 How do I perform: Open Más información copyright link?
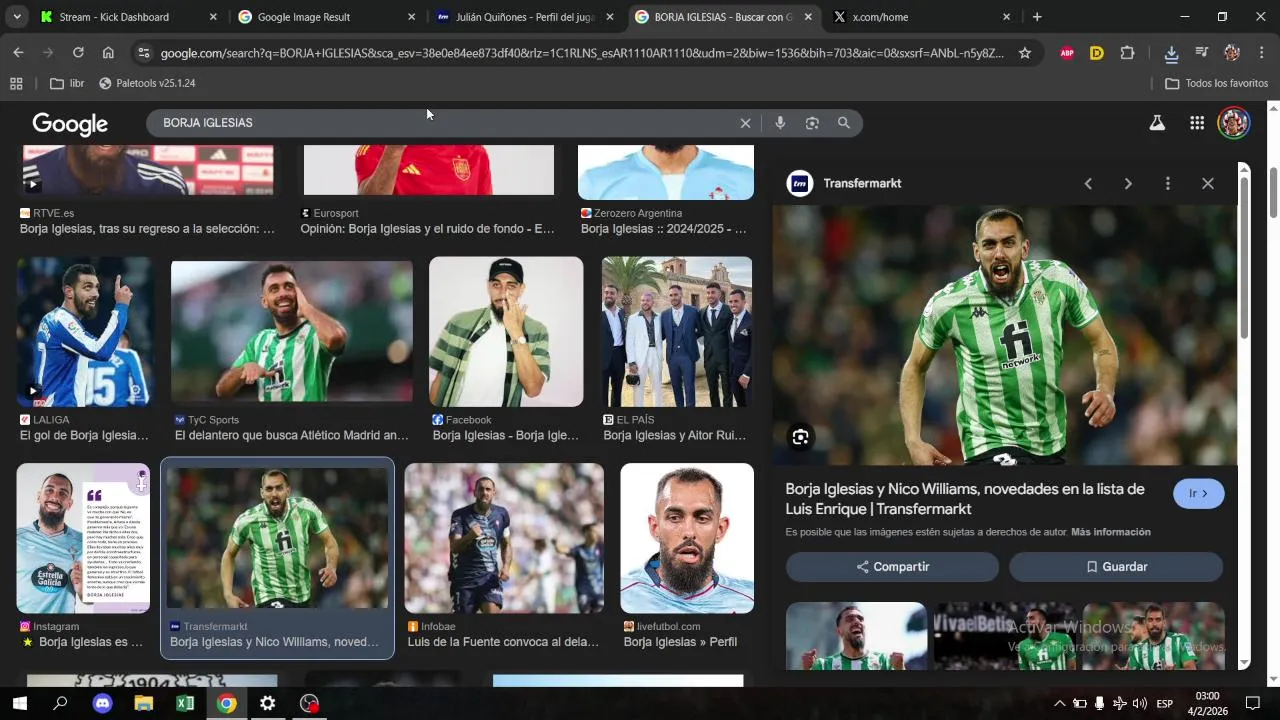tap(1111, 533)
